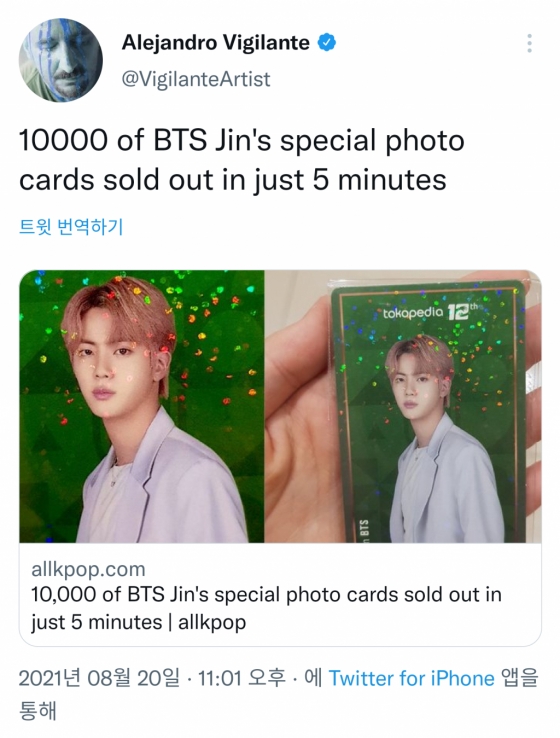Open the three-dot more options menu
The width and height of the screenshot is (560, 738).
click(529, 43)
